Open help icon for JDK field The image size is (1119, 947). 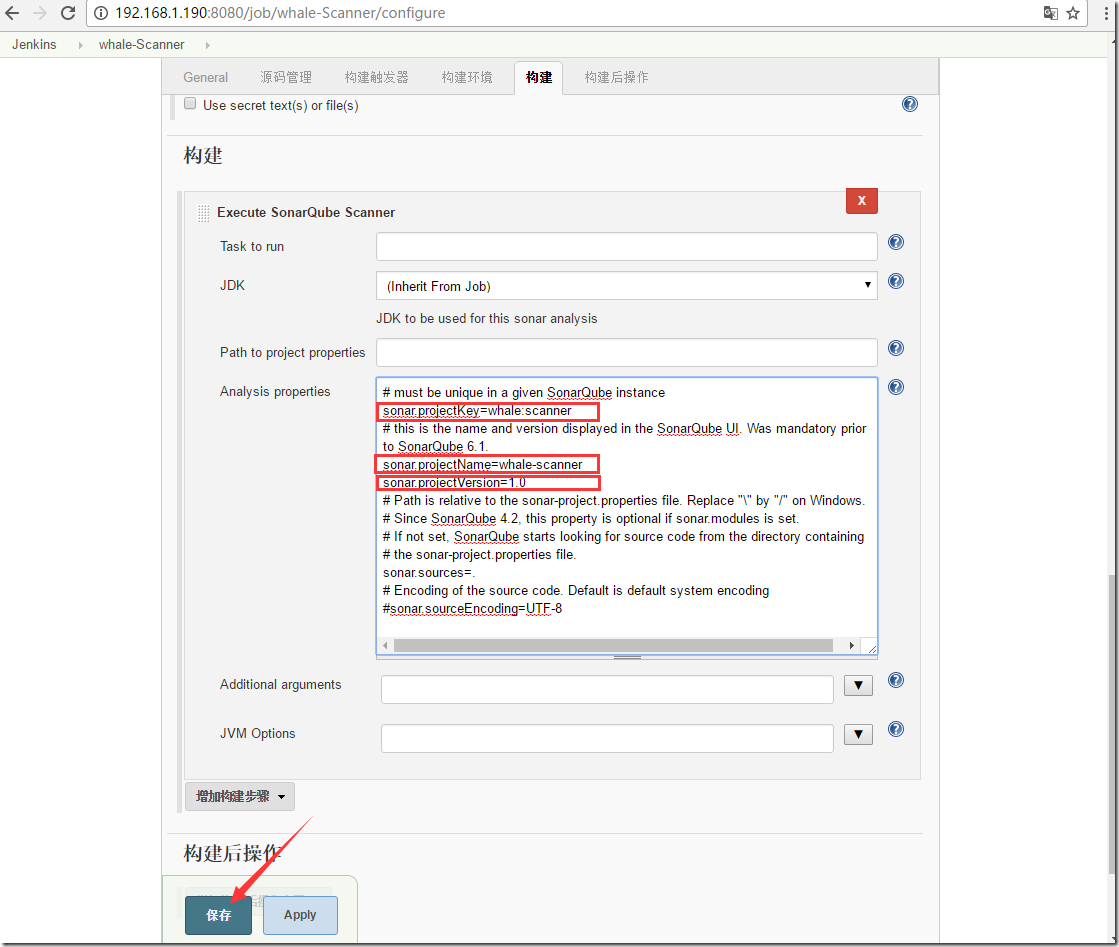pyautogui.click(x=896, y=281)
